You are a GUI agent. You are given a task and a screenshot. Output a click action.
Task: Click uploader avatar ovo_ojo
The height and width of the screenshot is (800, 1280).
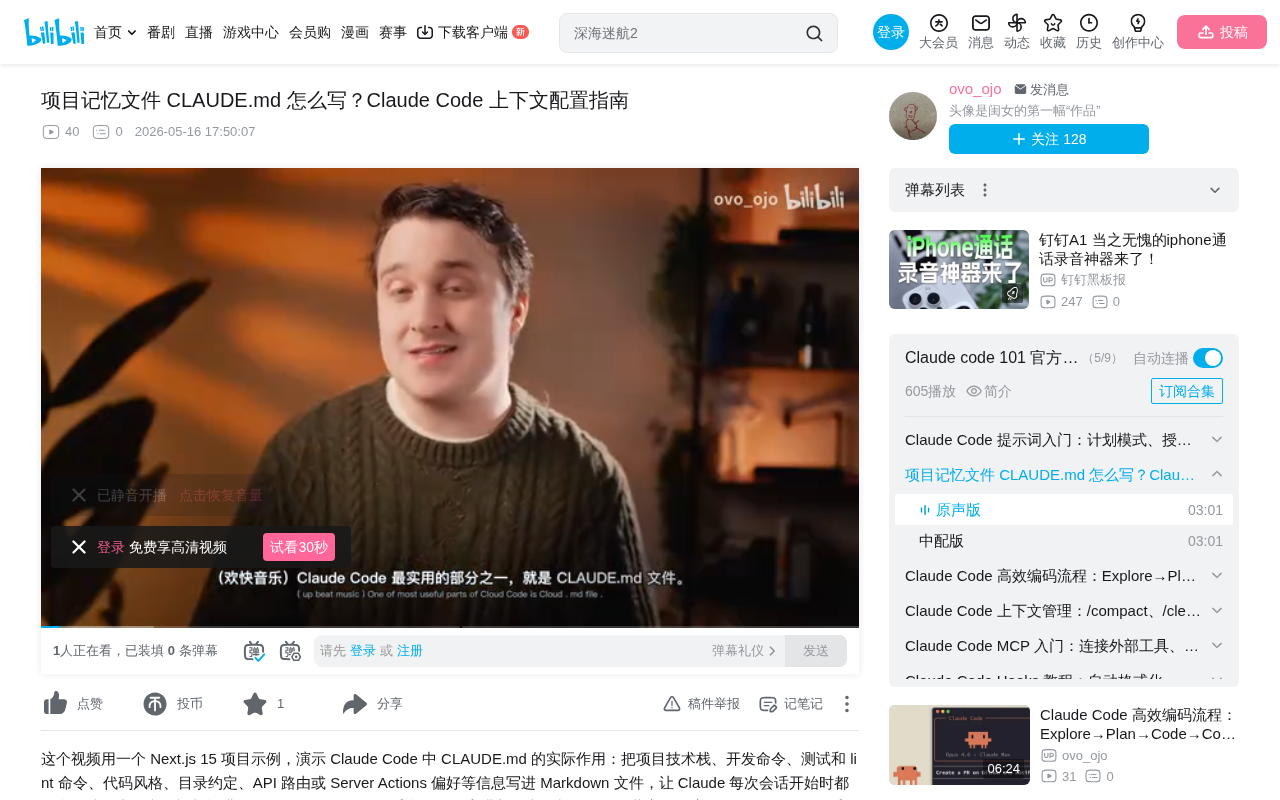pyautogui.click(x=913, y=116)
